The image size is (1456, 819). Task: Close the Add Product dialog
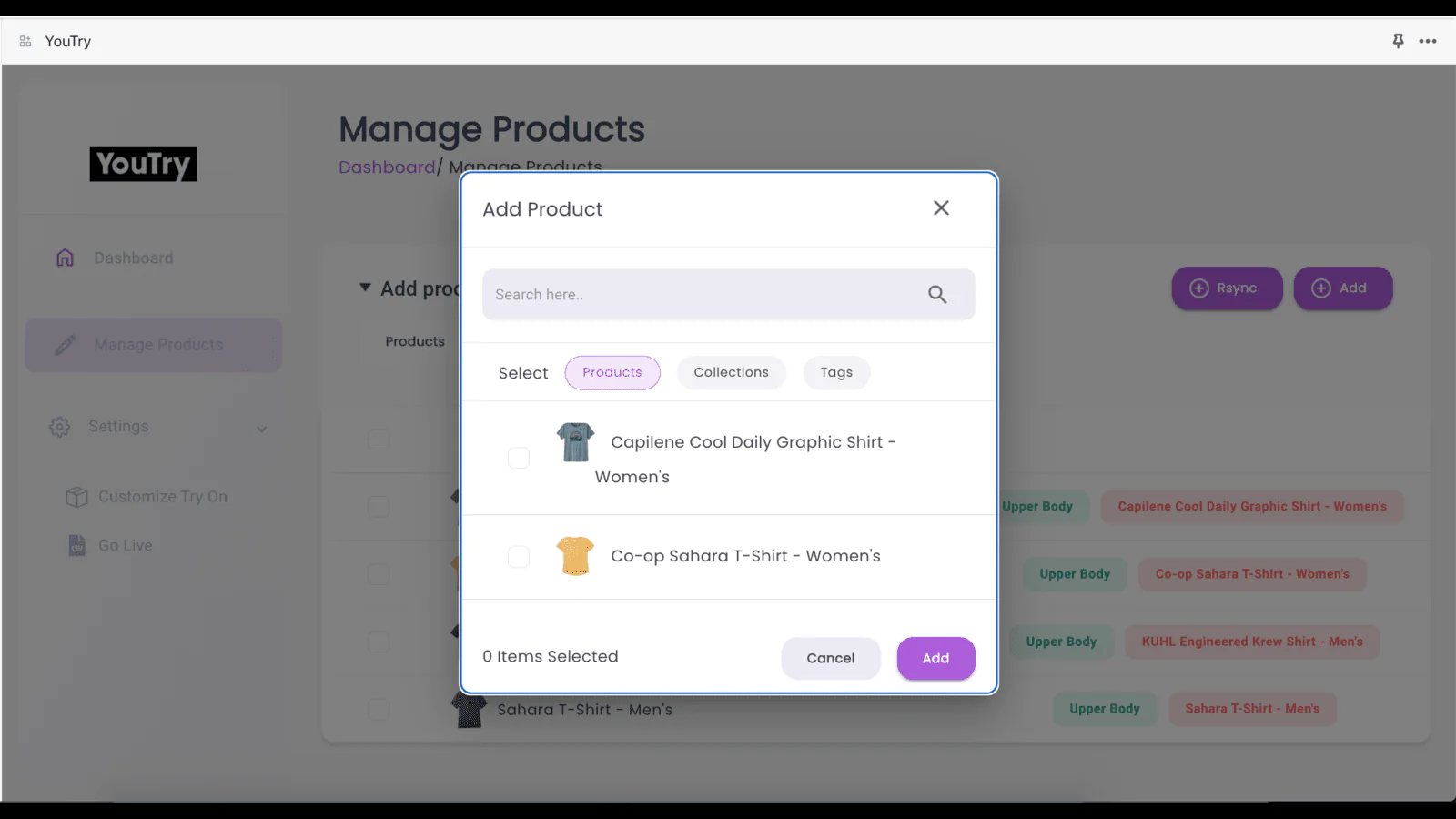[941, 208]
